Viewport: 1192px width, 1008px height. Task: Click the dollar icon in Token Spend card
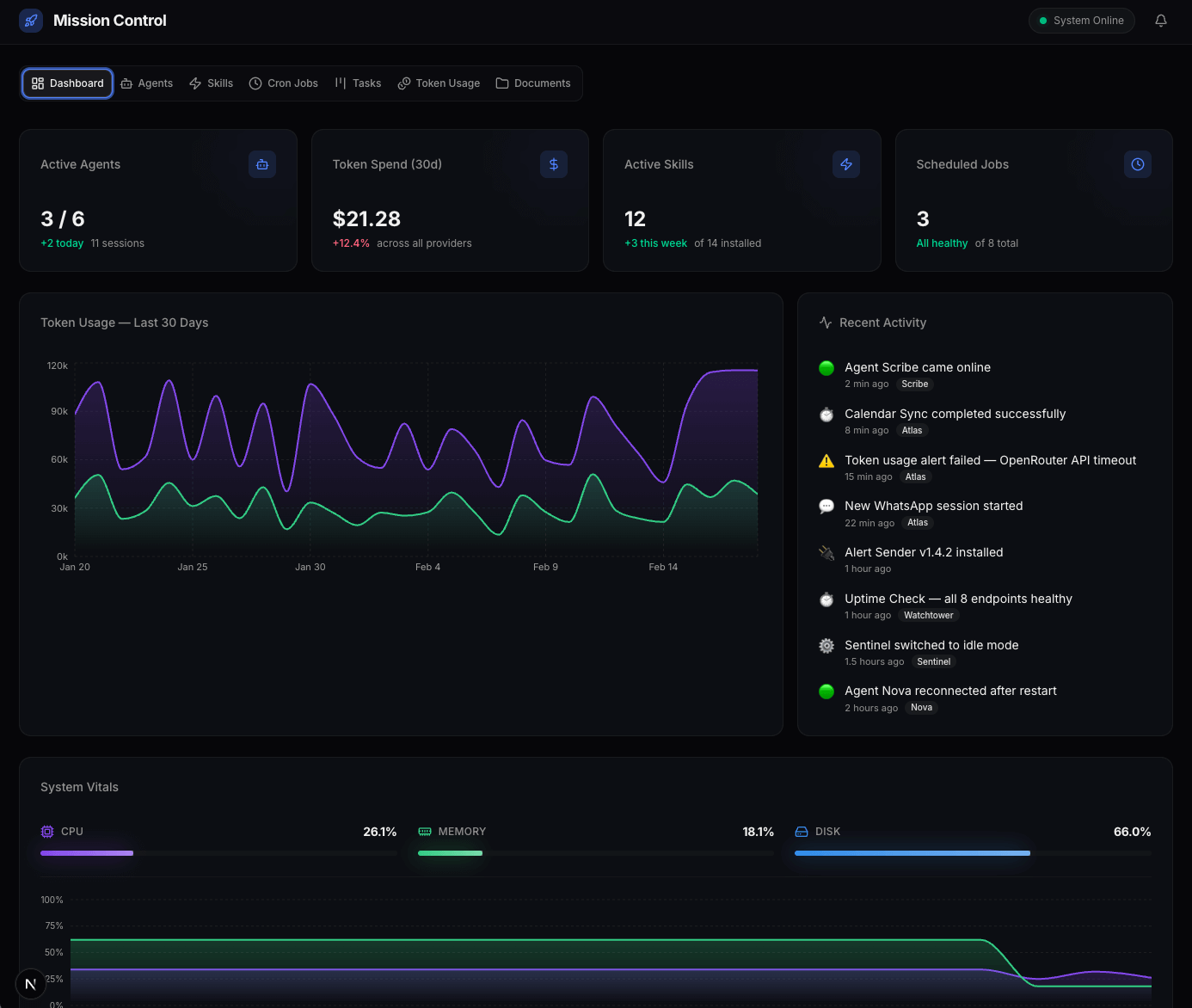point(554,164)
